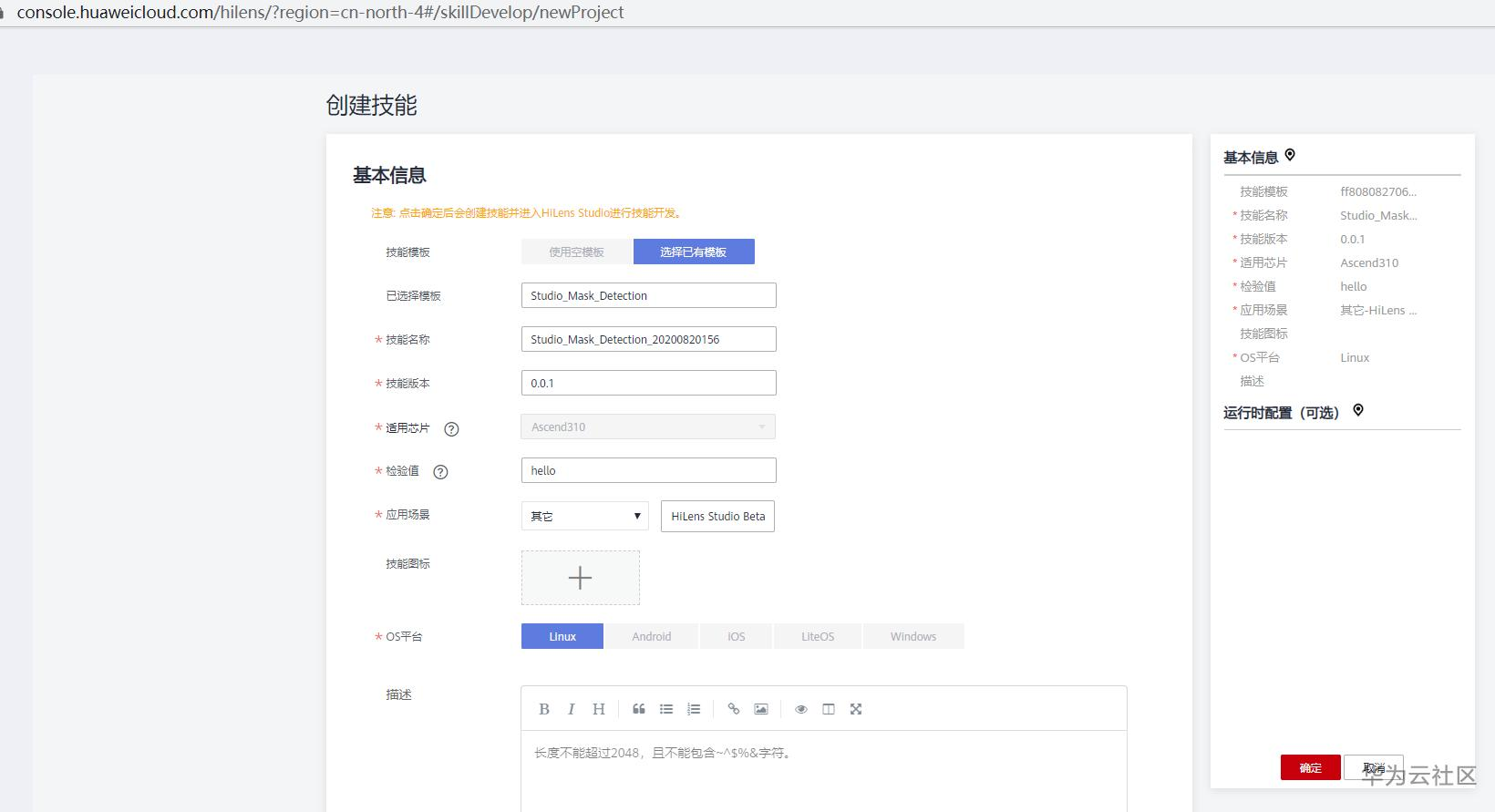Select the 使用空模板 option
Viewport: 1495px width, 812px height.
click(576, 252)
